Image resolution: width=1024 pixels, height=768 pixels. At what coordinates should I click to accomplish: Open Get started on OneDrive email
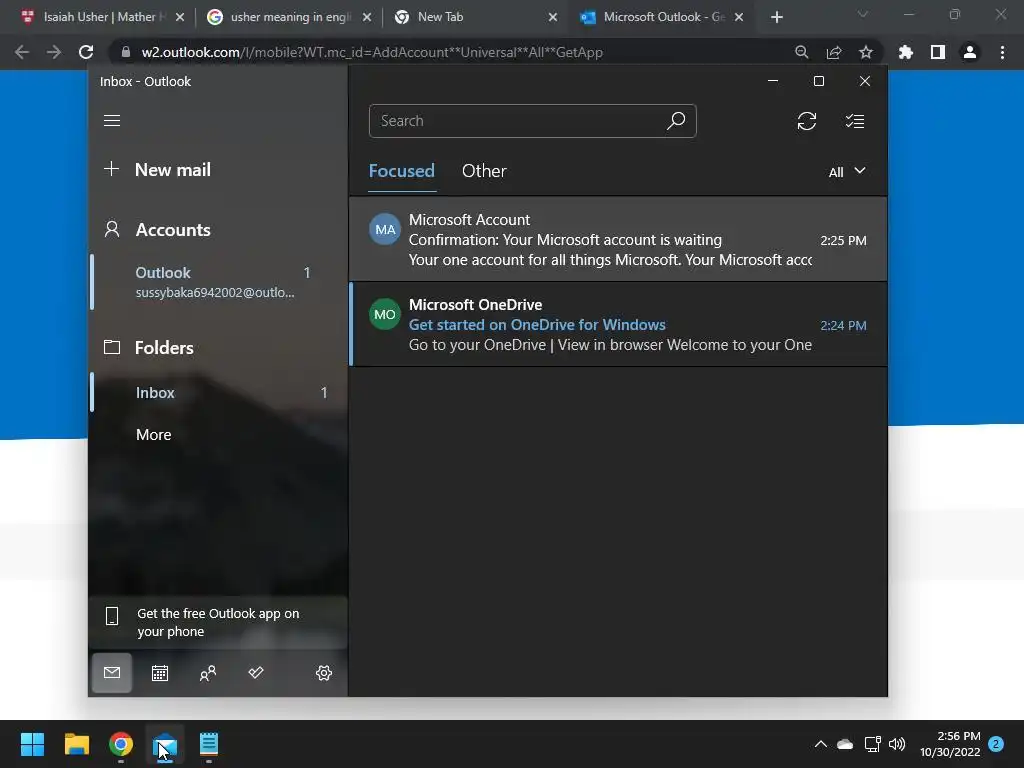tap(618, 324)
